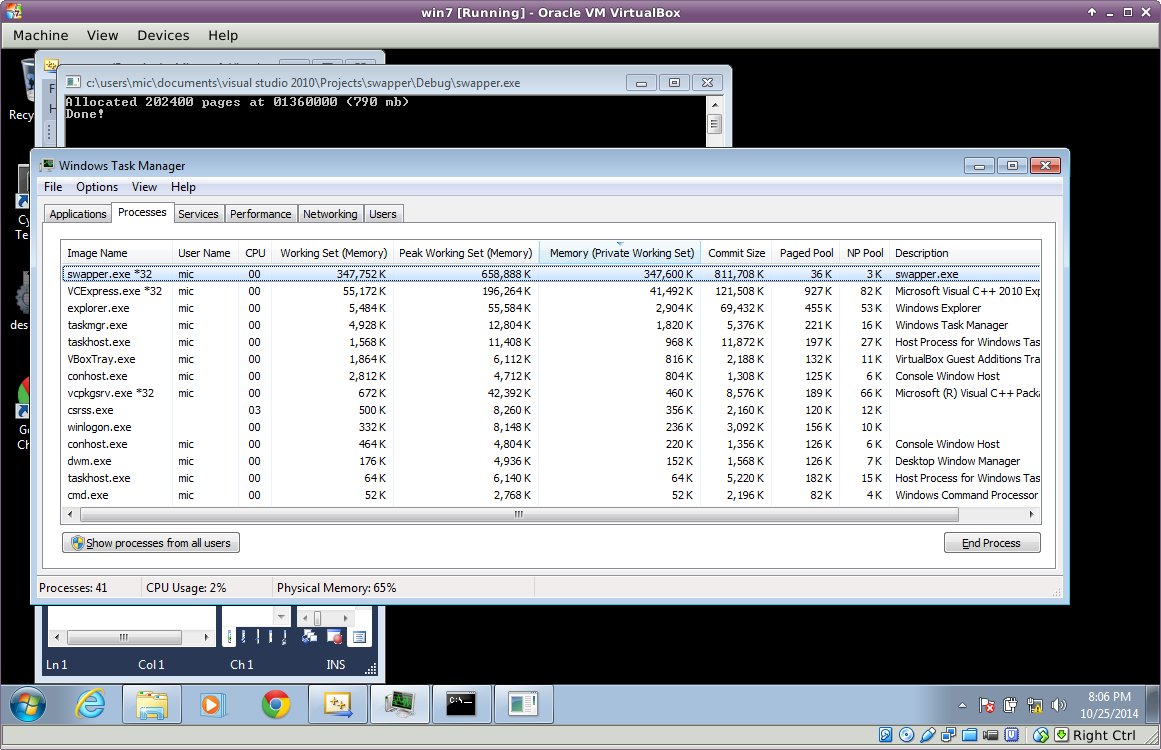Viewport: 1161px width, 750px height.
Task: Switch to the Networking tab
Action: tap(330, 214)
